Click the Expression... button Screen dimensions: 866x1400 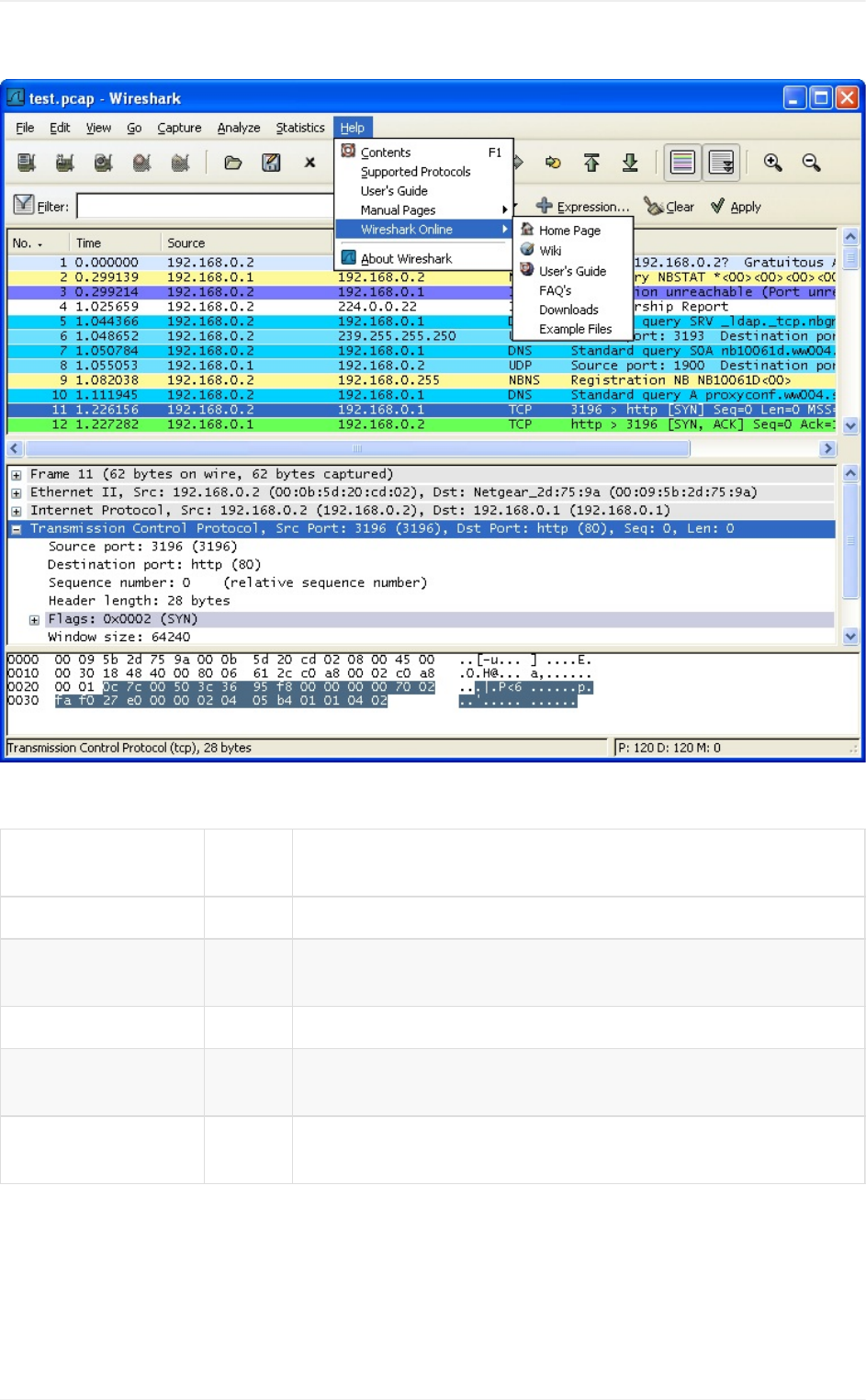[x=583, y=207]
